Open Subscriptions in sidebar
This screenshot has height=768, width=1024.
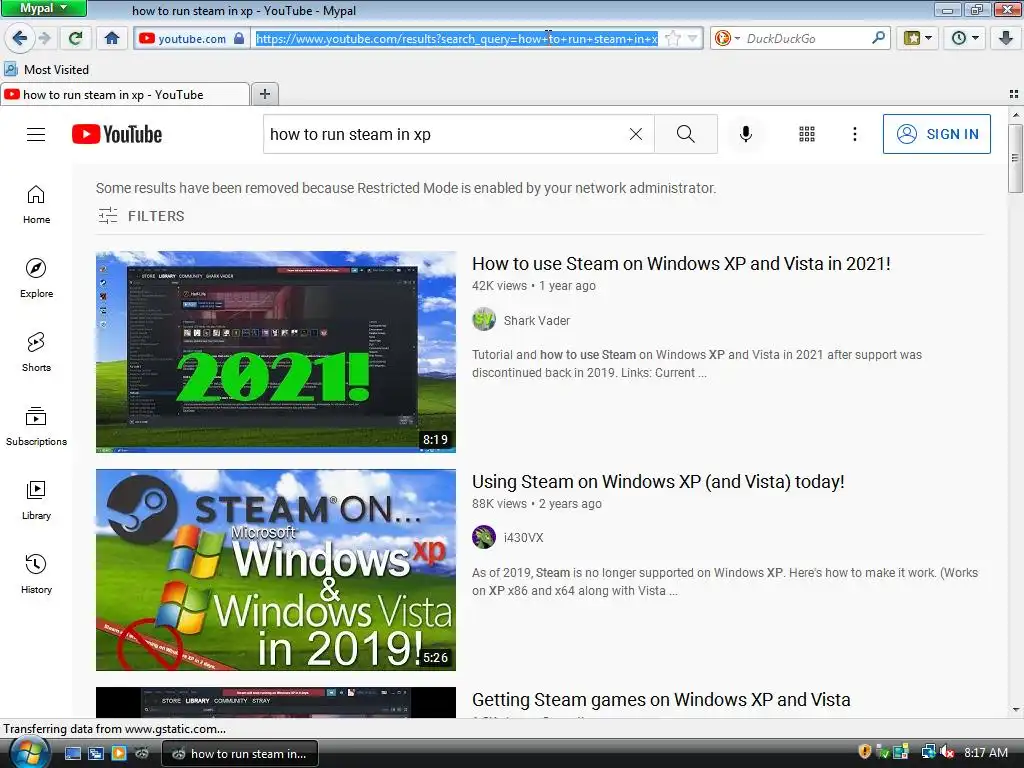36,426
